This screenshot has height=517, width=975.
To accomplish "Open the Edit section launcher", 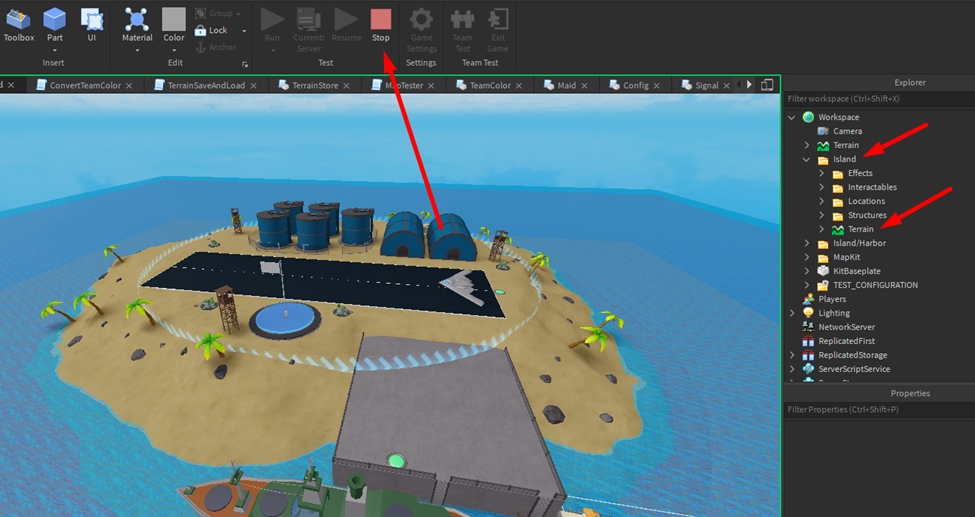I will 244,64.
